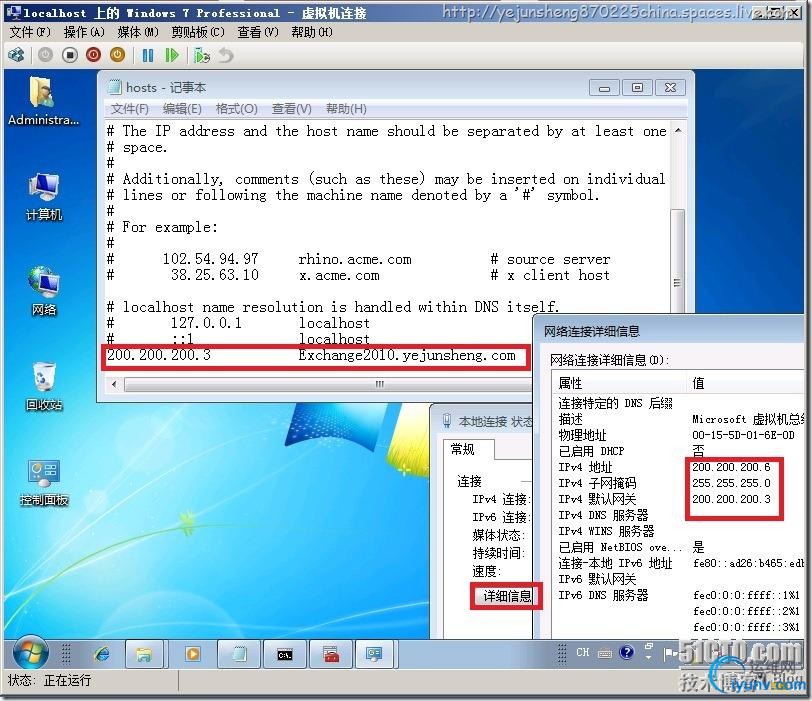Open the 剪贴板(C) menu

198,32
